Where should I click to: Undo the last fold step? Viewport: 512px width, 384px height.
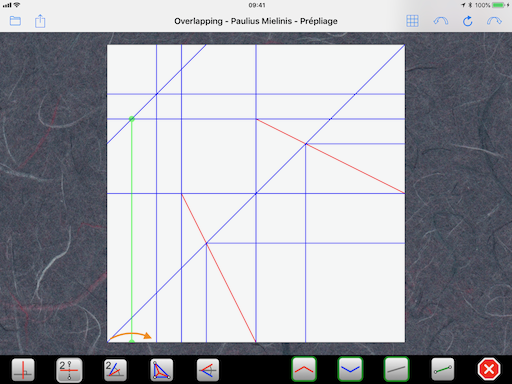[441, 21]
